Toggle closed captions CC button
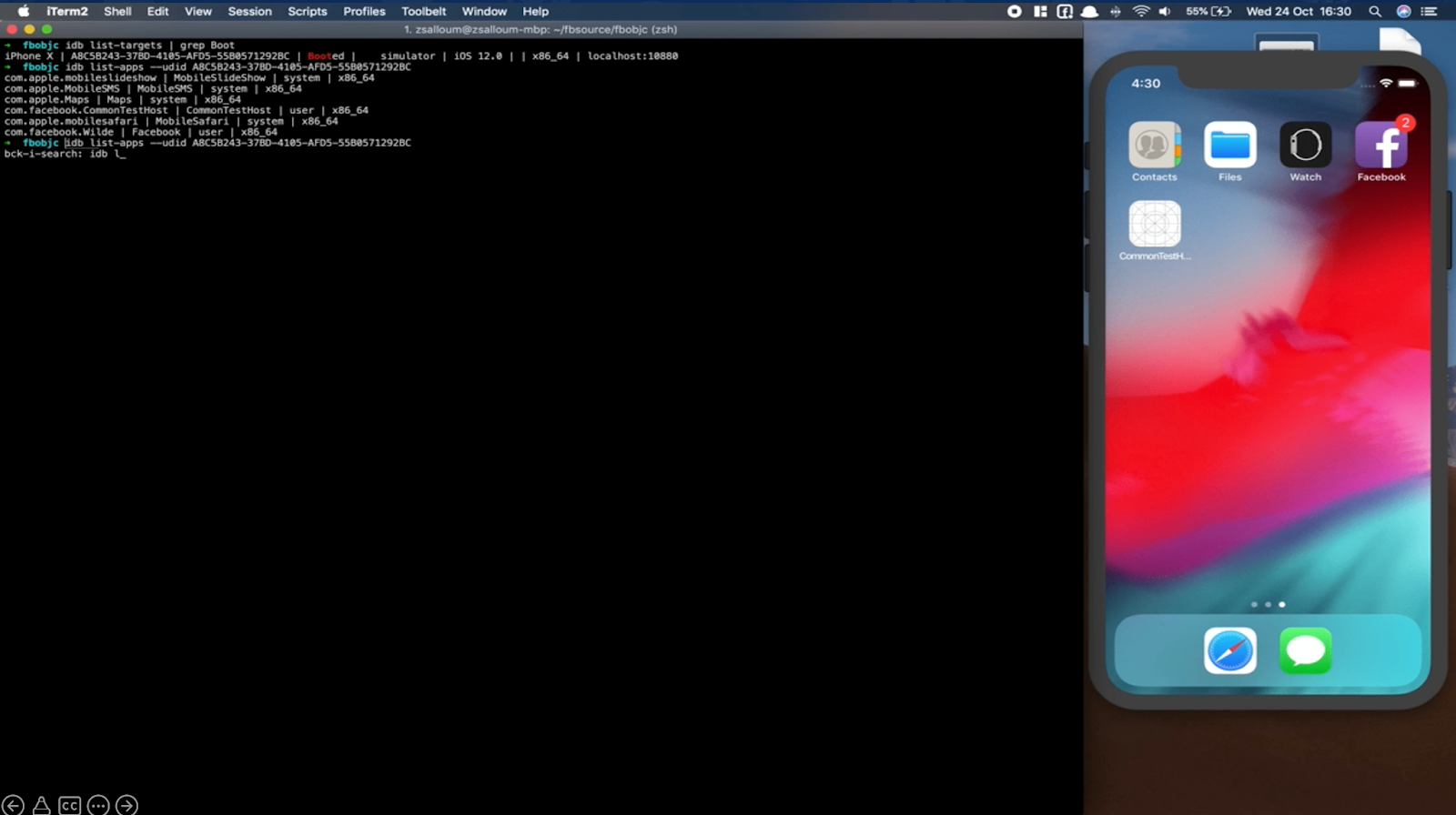Screen dimensions: 1456x815 pos(70,806)
